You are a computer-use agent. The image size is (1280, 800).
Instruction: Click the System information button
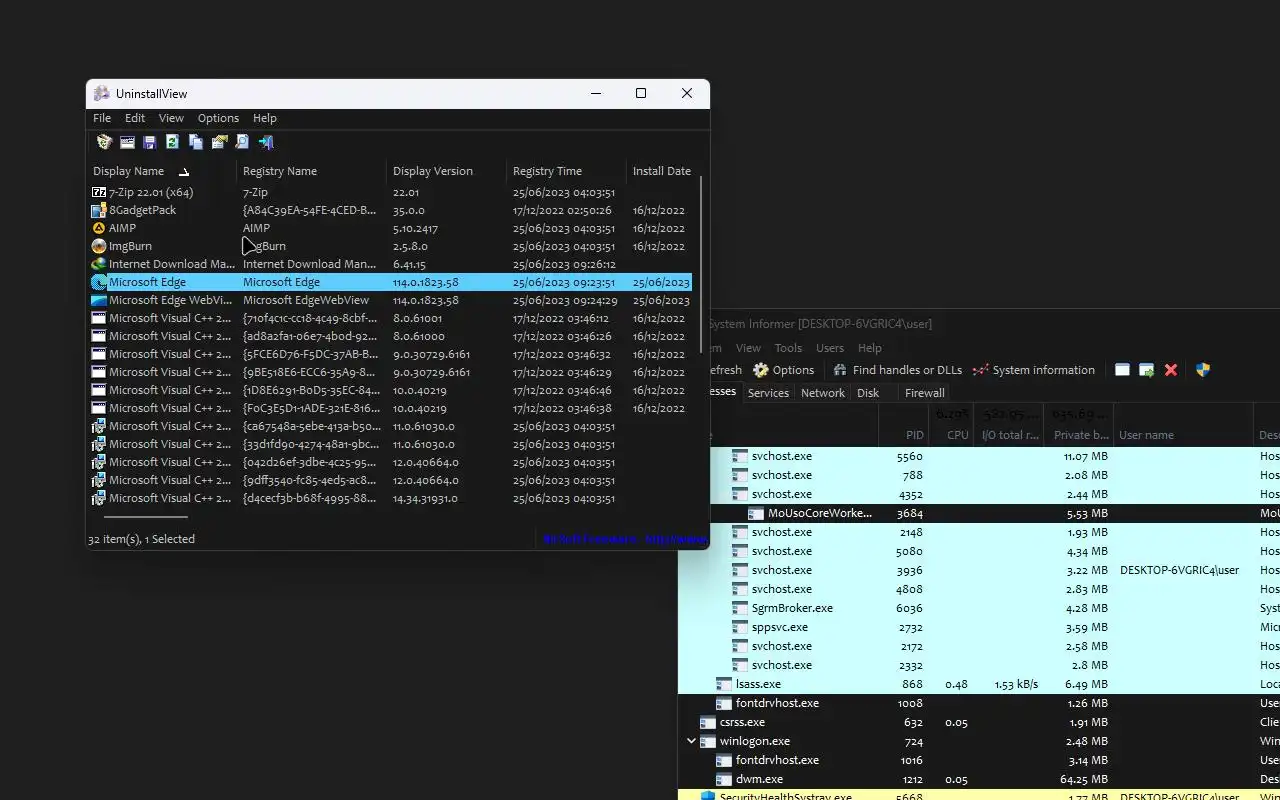pyautogui.click(x=1034, y=370)
